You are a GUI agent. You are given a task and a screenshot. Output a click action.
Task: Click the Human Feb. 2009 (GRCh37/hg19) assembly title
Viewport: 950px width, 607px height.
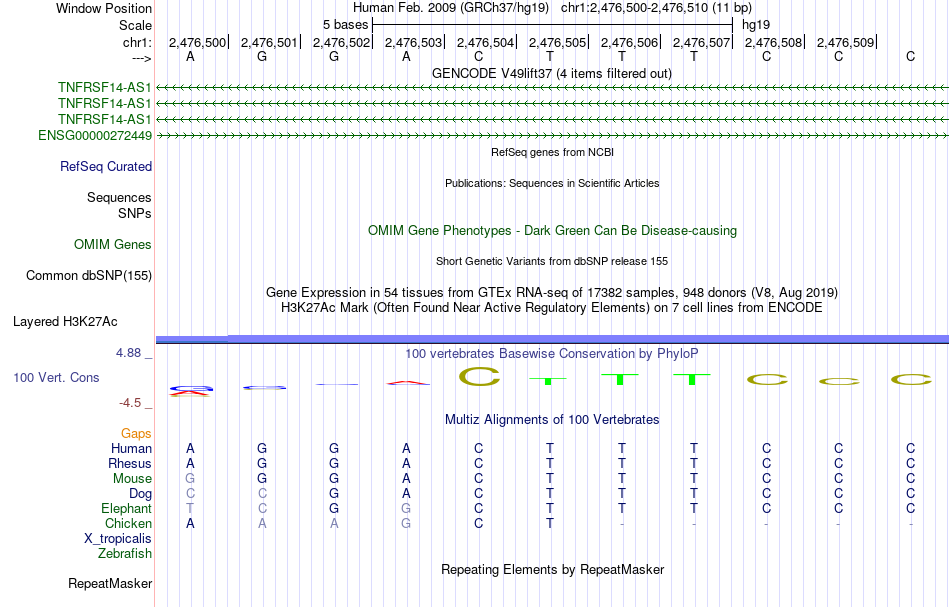(451, 8)
